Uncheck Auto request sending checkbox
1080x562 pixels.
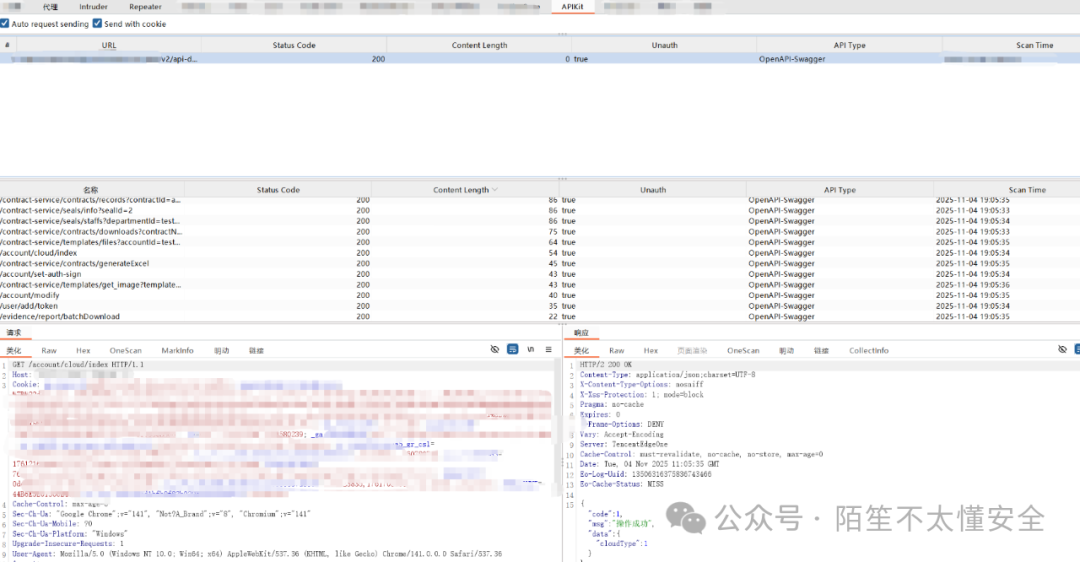(x=5, y=23)
